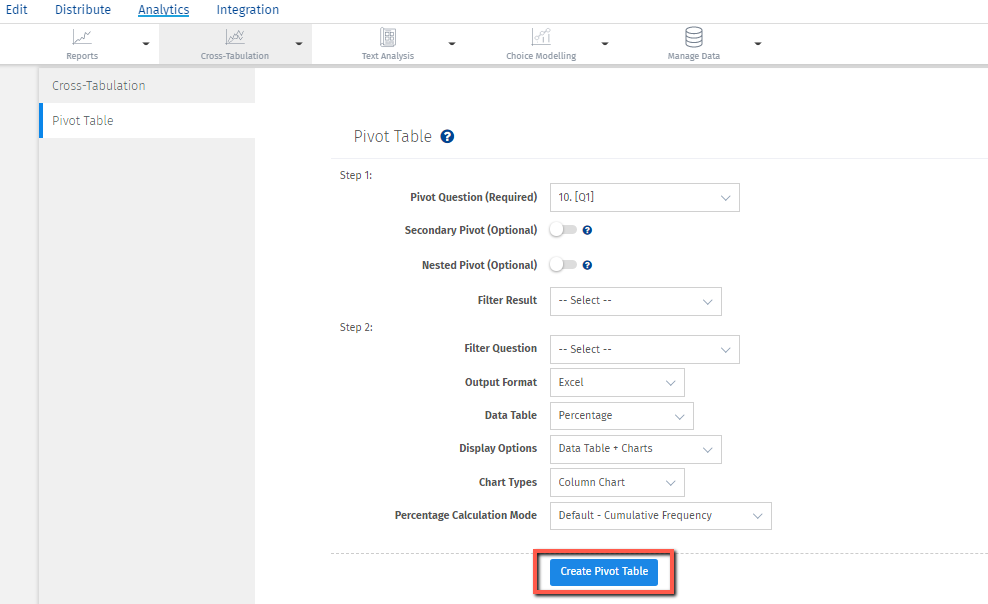Expand the Filter Result dropdown
988x604 pixels.
pos(635,301)
